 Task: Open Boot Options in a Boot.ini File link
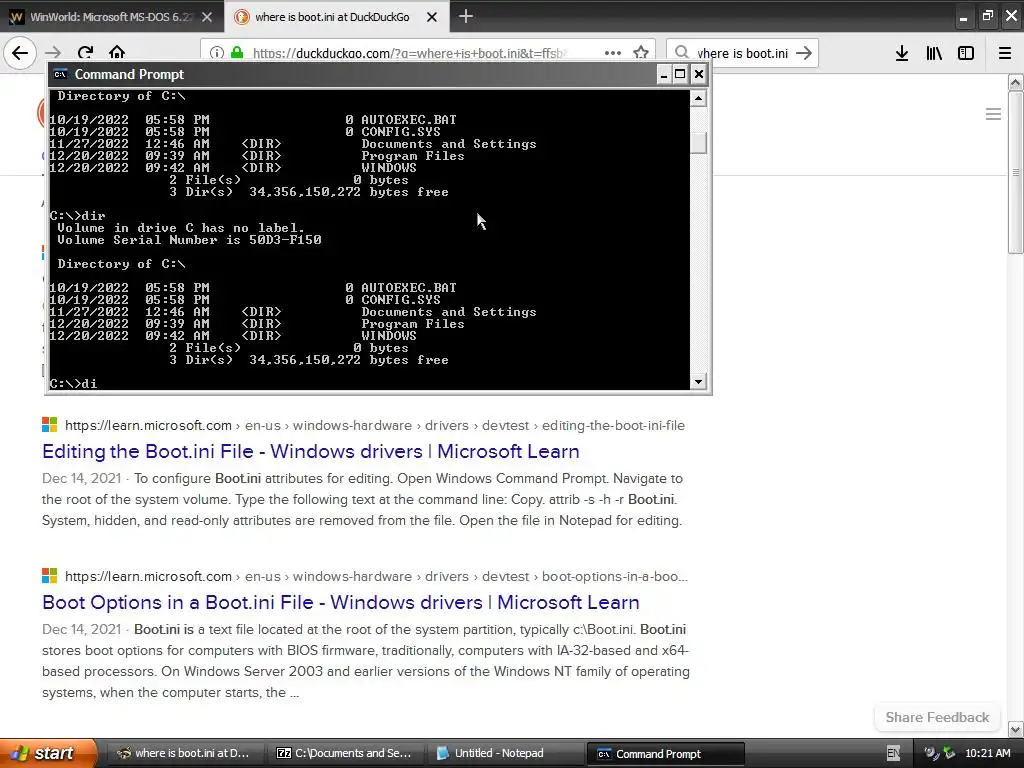tap(341, 602)
